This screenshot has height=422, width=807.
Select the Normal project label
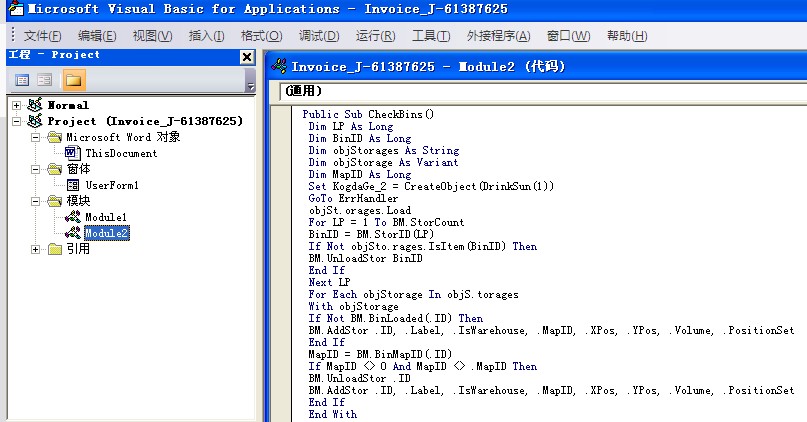[x=68, y=106]
